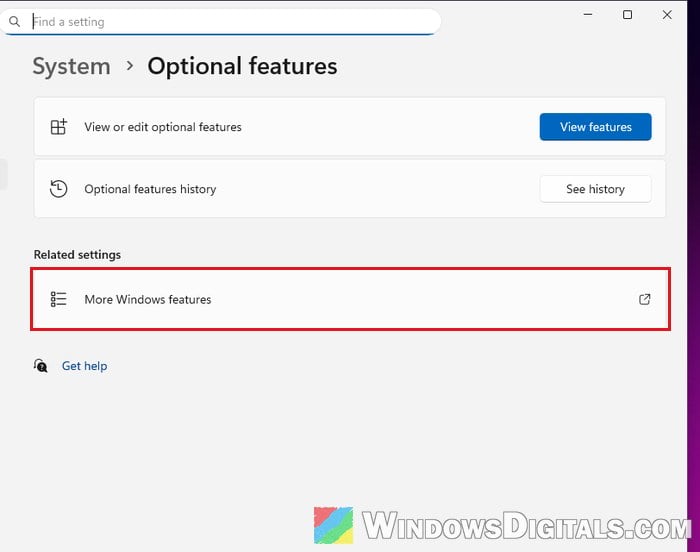
Task: Click the More Windows features list icon
Action: (x=58, y=299)
